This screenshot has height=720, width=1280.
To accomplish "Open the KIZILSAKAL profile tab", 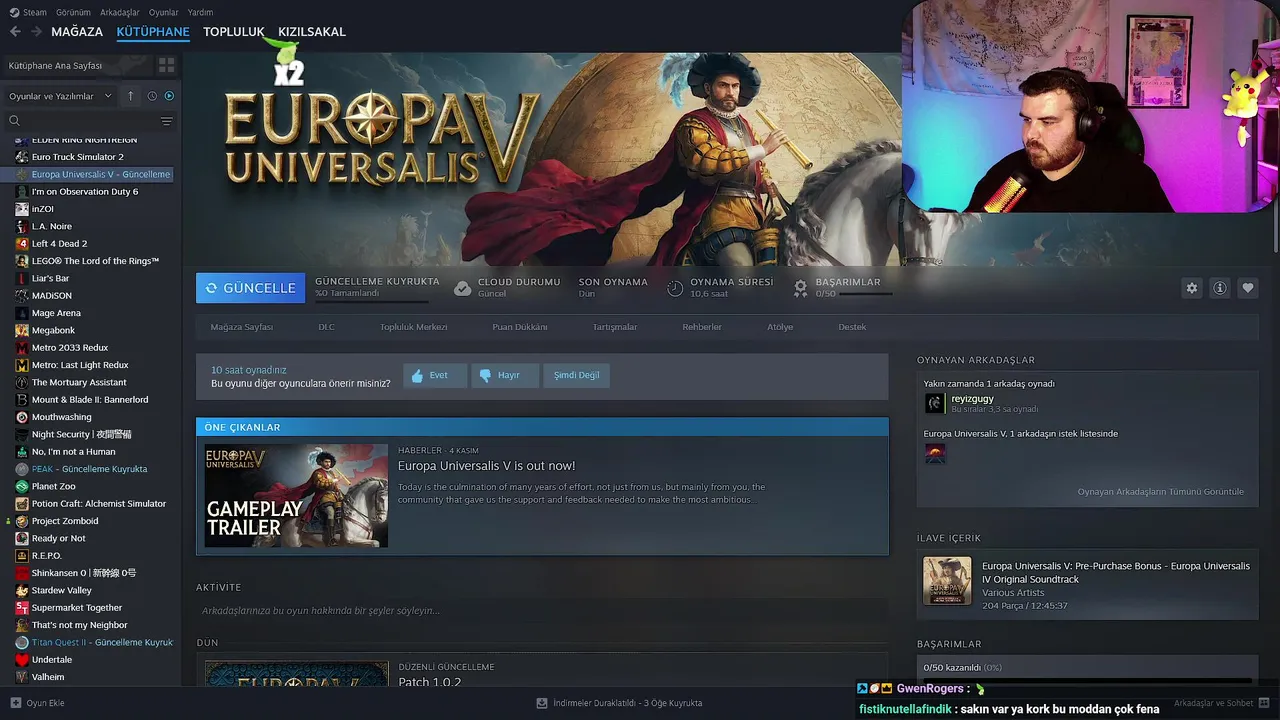I will click(x=312, y=32).
